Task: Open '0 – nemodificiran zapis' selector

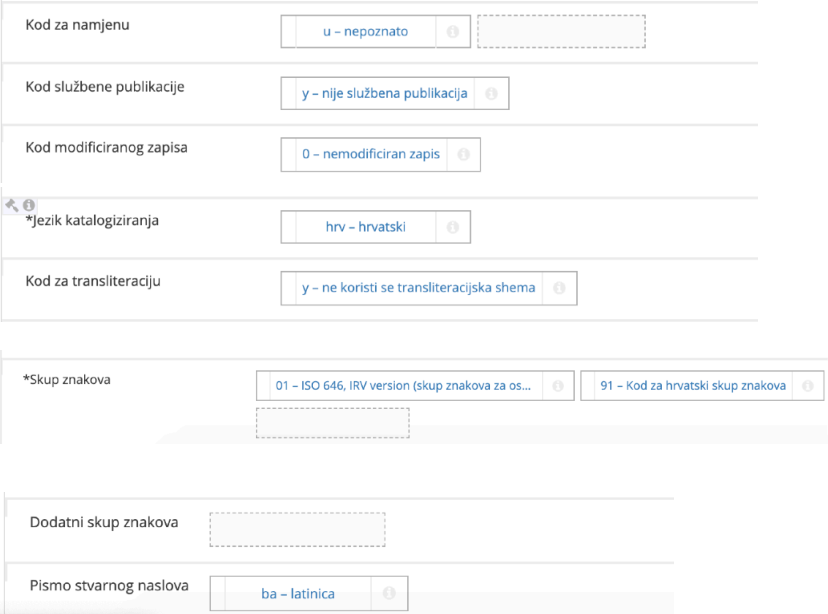Action: (371, 155)
